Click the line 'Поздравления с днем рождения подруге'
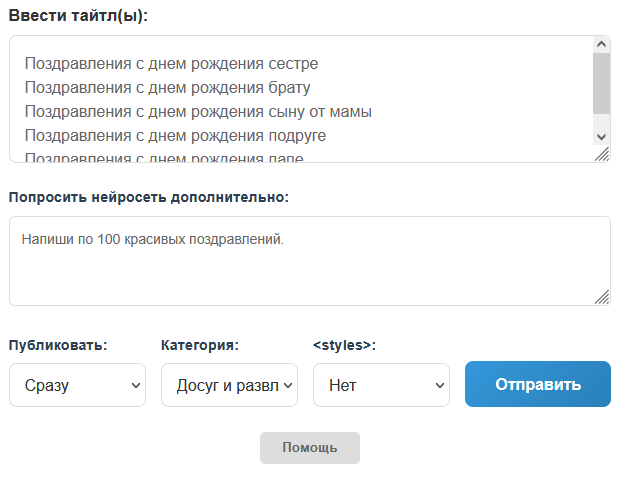Screen dimensions: 622x477 point(175,136)
